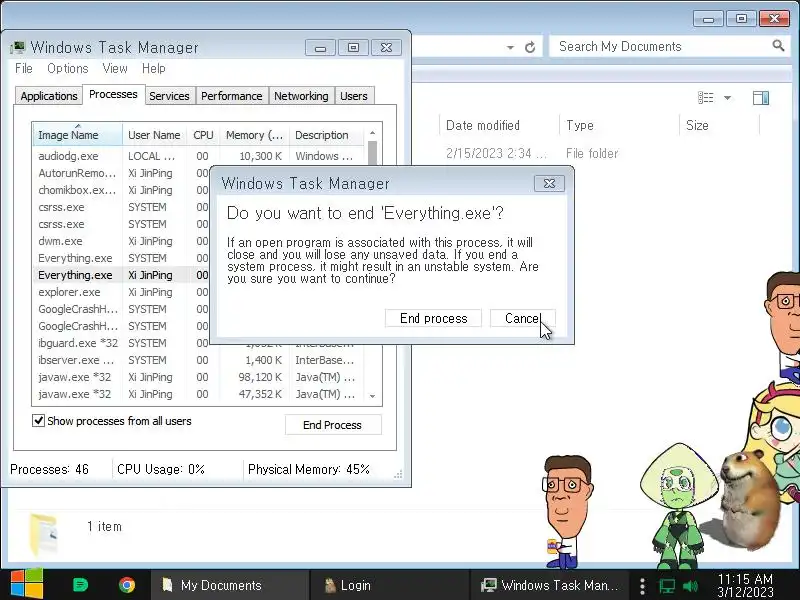Select AutorunRemo... process row
The image size is (800, 600).
click(121, 173)
